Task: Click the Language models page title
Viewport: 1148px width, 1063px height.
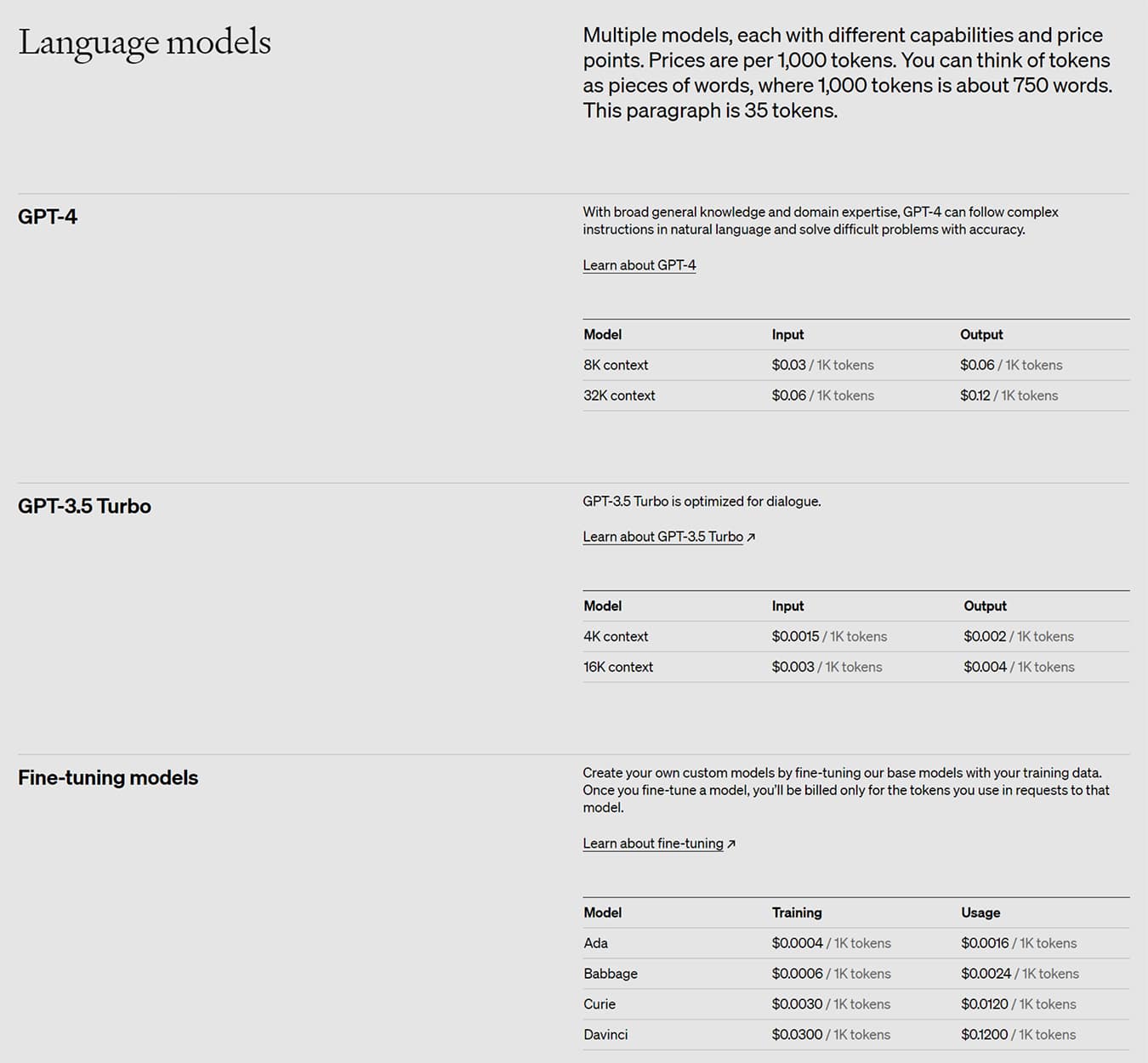Action: (x=145, y=43)
